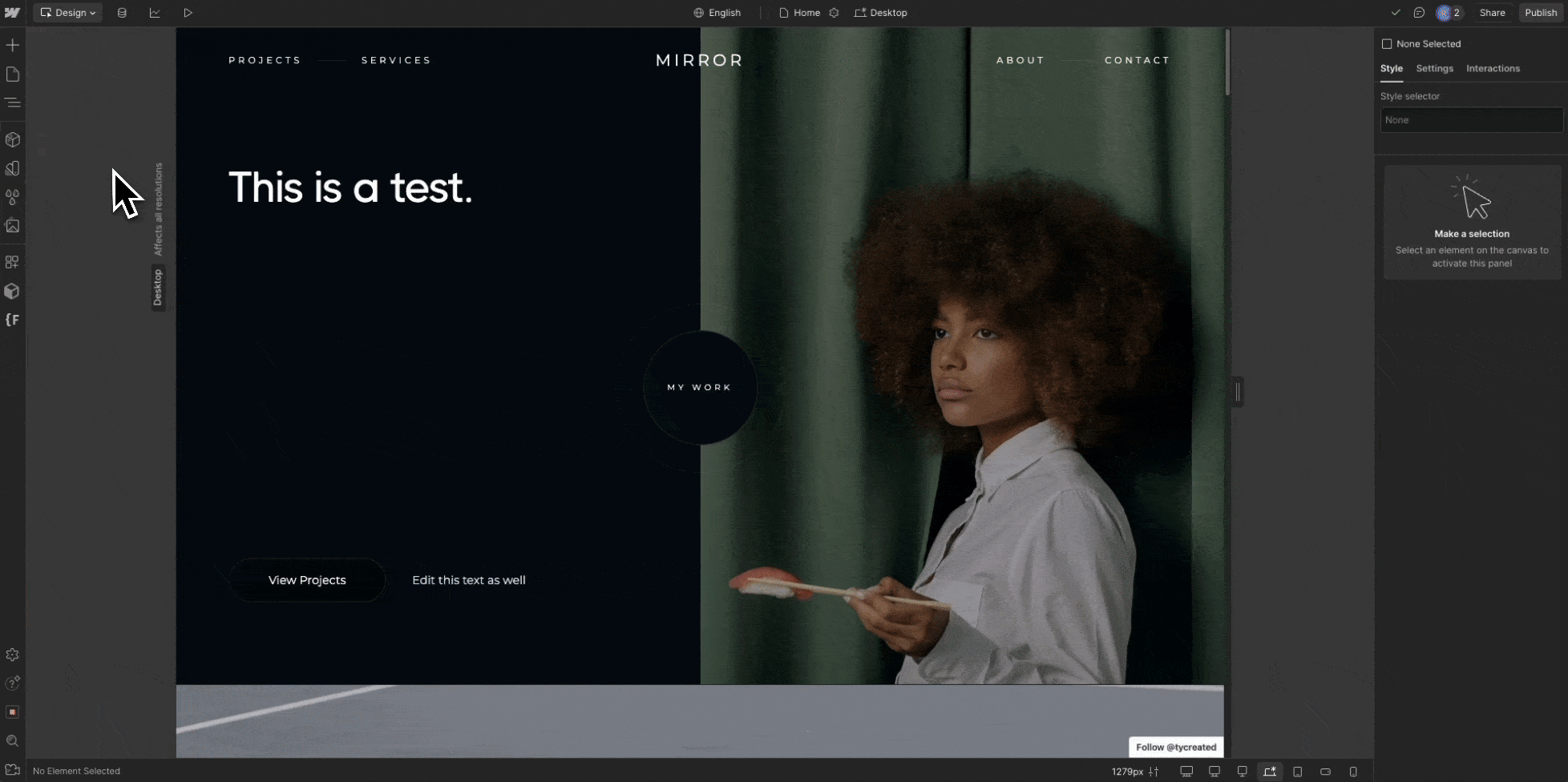Open the Apps grid-plus icon
The width and height of the screenshot is (1568, 782).
(x=13, y=262)
